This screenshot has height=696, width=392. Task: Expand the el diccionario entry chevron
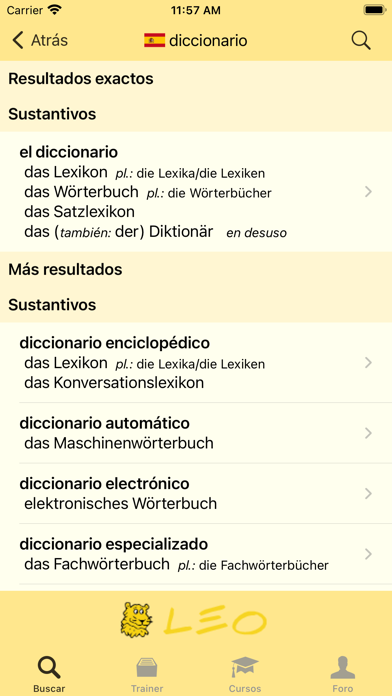(x=368, y=192)
